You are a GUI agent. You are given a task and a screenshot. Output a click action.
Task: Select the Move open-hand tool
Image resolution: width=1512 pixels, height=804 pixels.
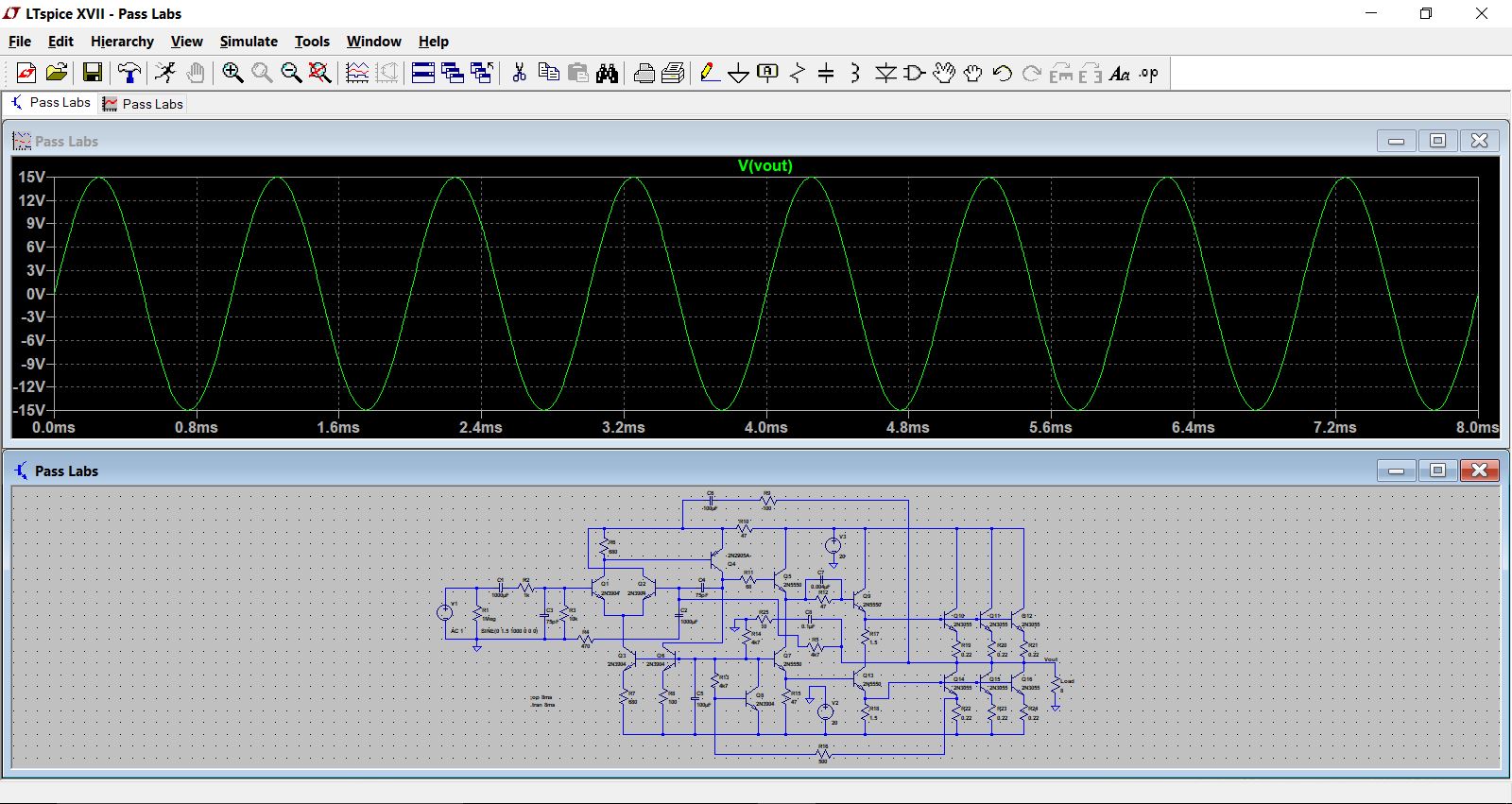tap(944, 73)
